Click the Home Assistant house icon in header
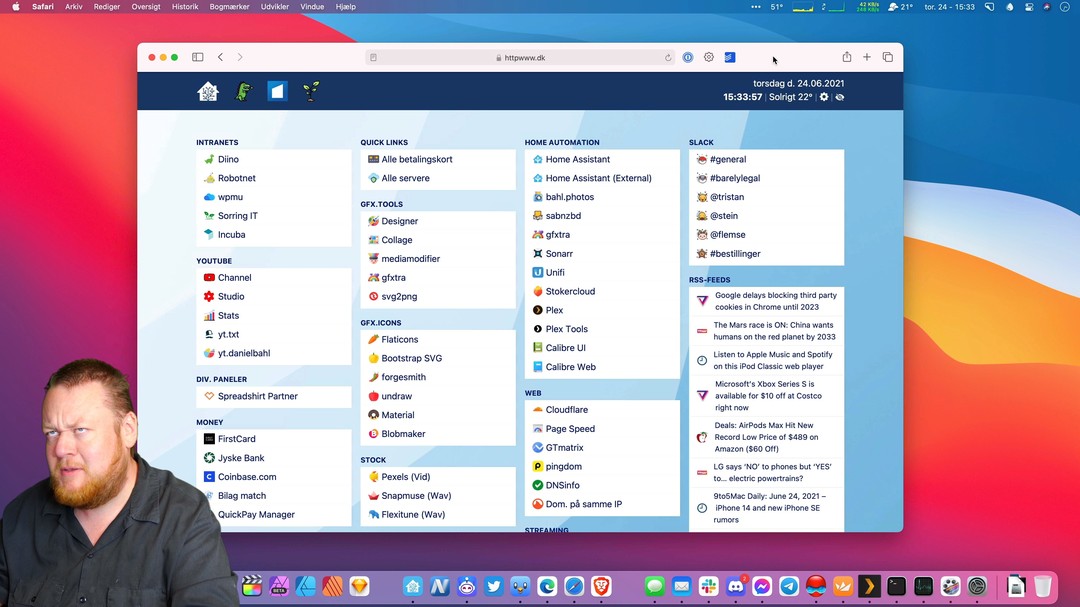The height and width of the screenshot is (607, 1080). [x=208, y=91]
